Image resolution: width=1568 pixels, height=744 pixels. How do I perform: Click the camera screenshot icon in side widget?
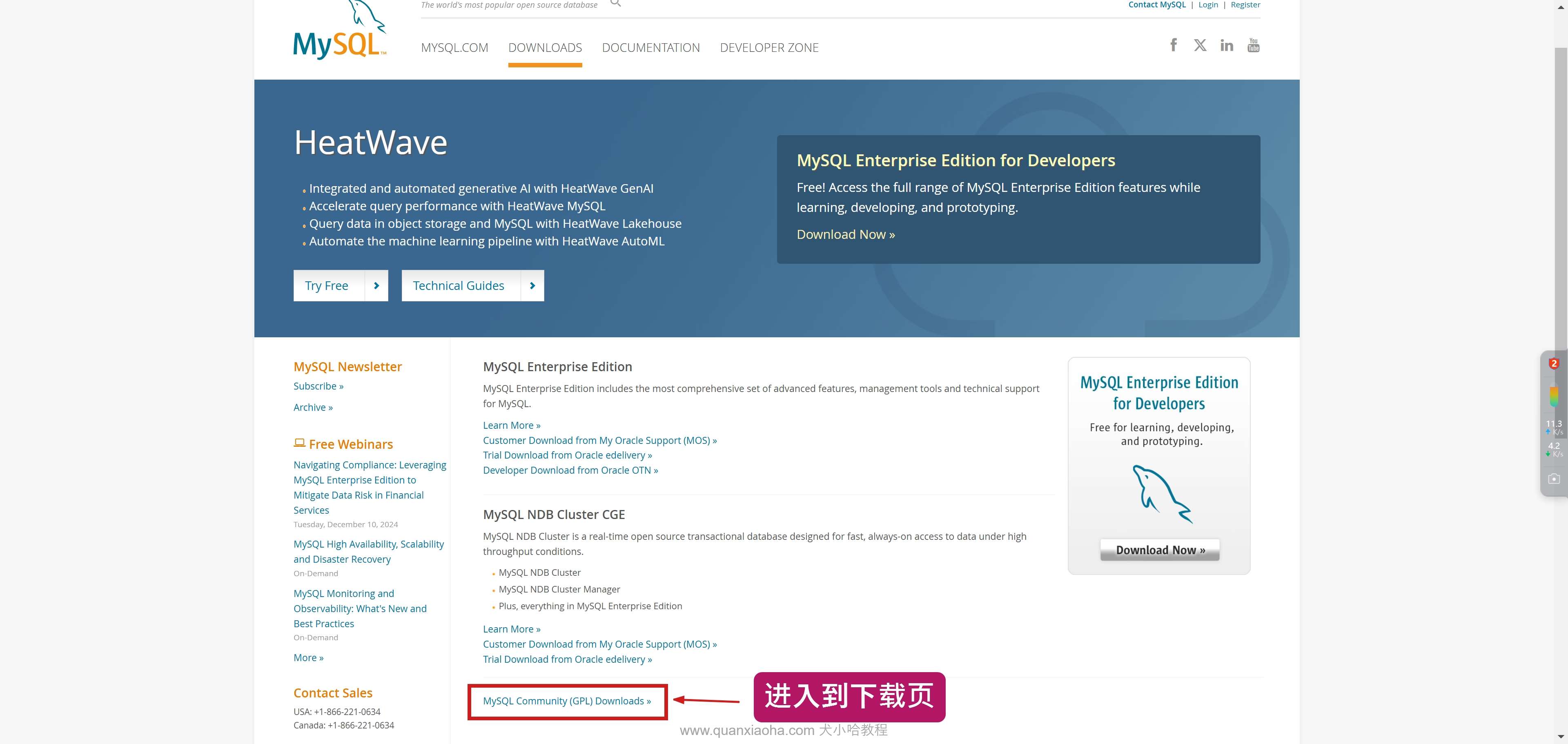click(x=1554, y=479)
